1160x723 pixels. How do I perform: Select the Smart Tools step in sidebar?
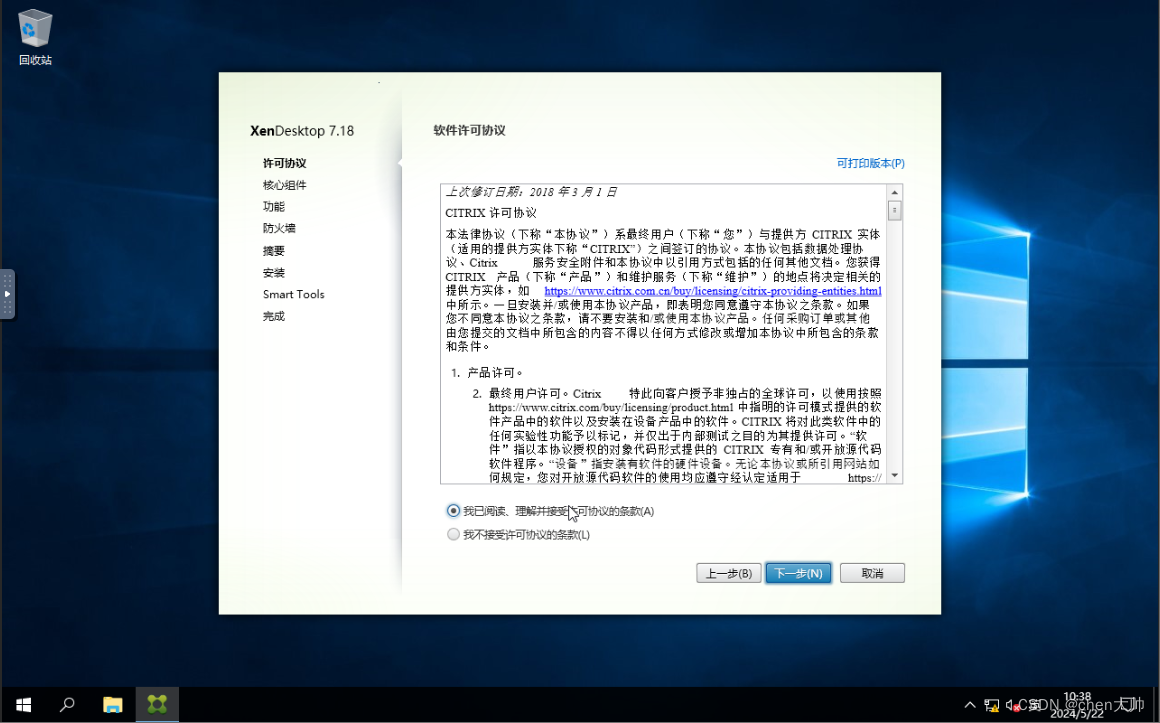294,294
